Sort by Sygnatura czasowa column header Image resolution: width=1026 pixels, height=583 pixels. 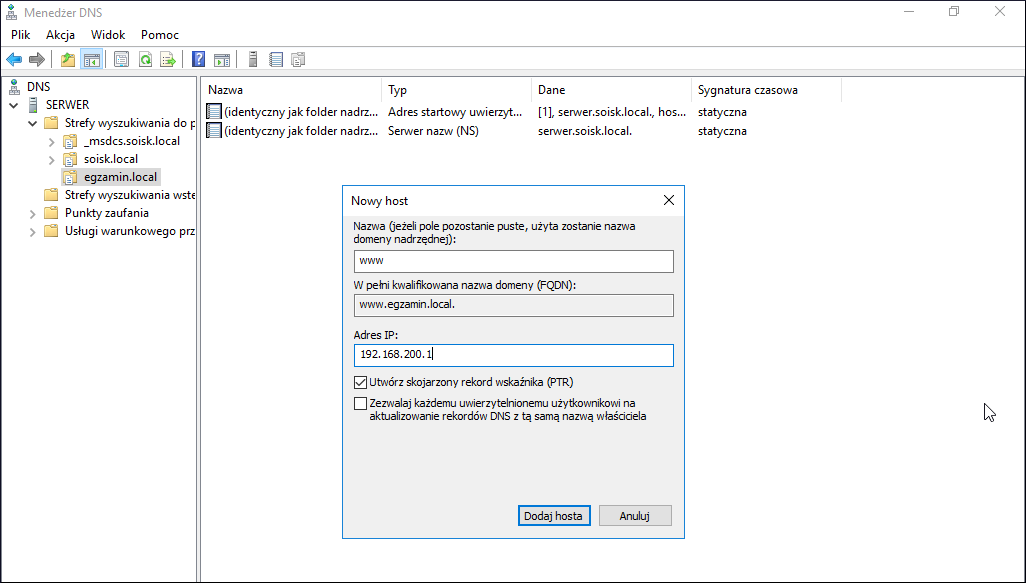pos(766,90)
